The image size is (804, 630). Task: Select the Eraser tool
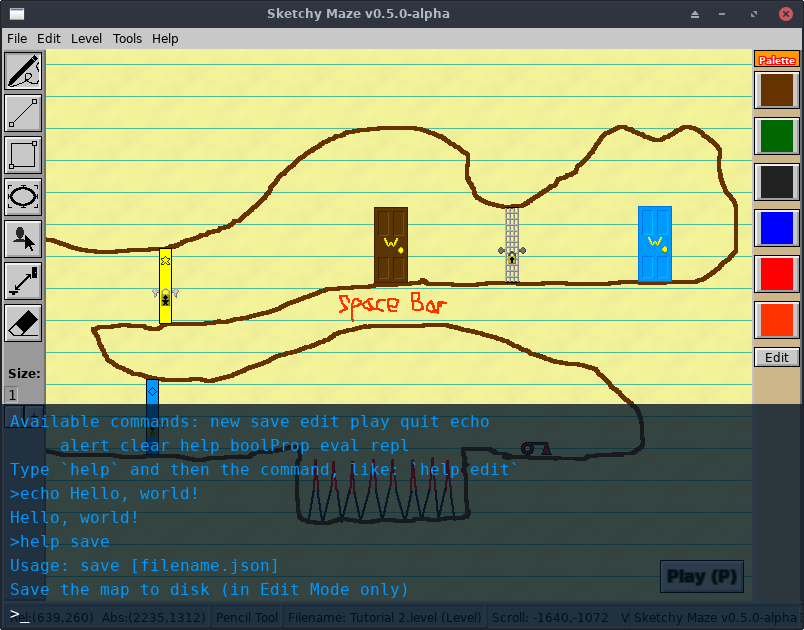pyautogui.click(x=23, y=323)
